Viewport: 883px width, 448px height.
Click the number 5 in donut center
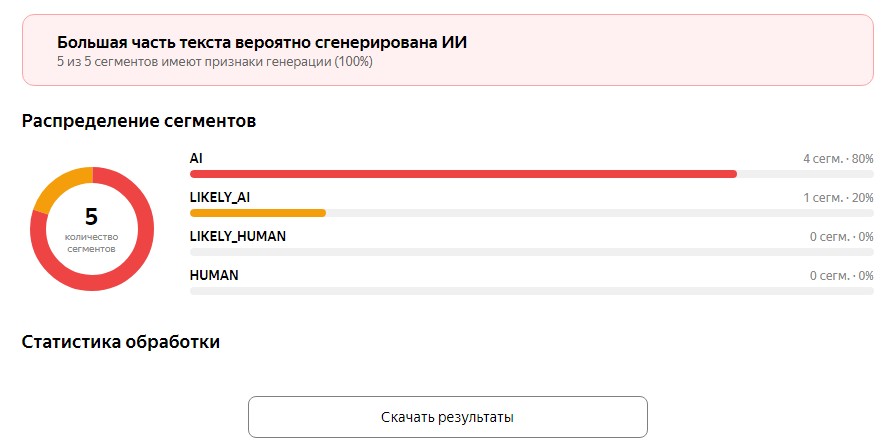coord(91,216)
